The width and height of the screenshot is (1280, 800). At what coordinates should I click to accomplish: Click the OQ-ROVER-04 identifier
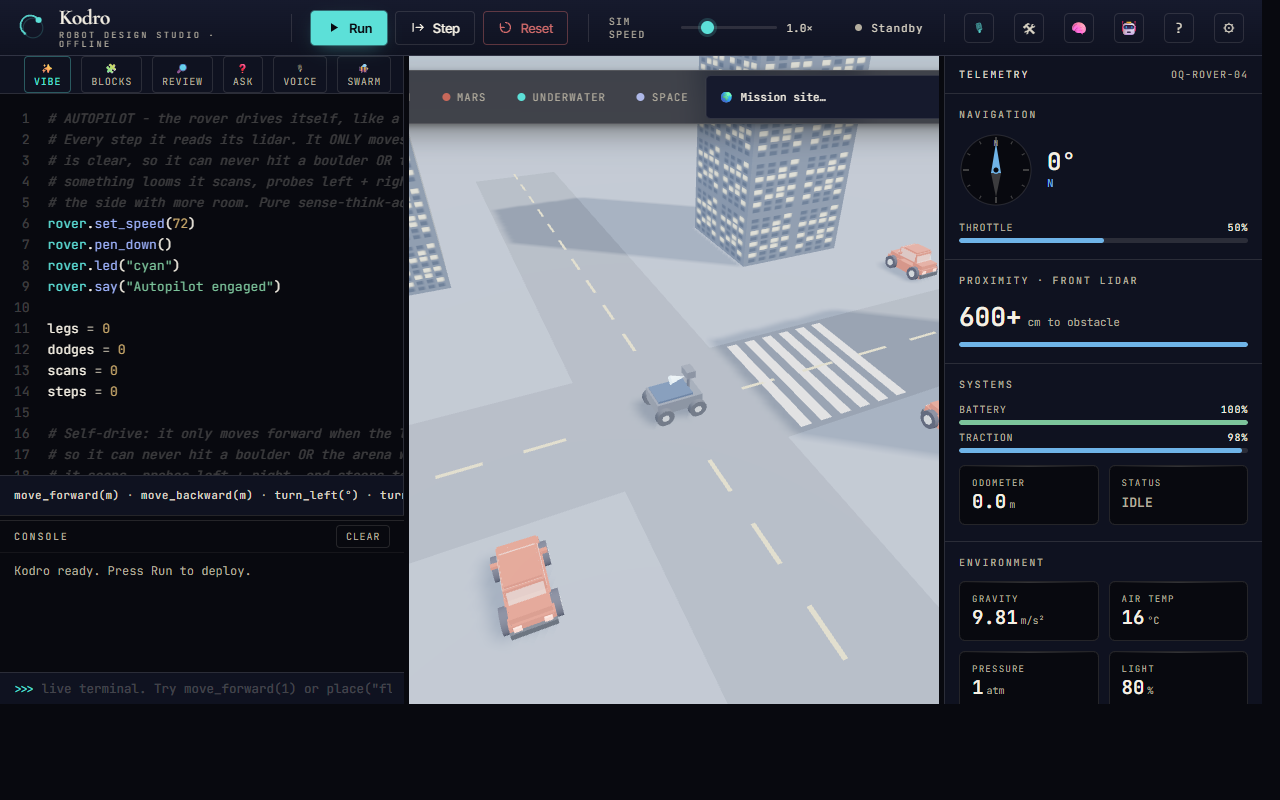1209,75
